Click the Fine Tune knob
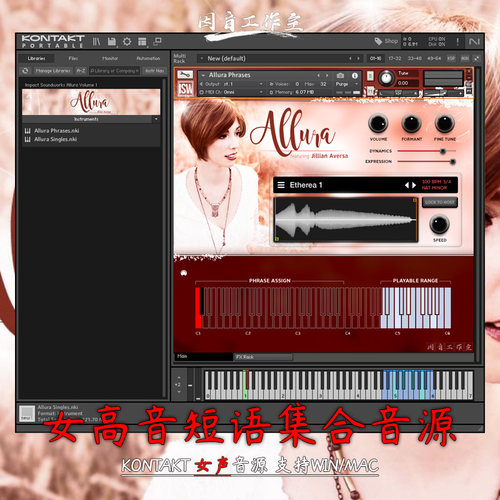 point(445,123)
